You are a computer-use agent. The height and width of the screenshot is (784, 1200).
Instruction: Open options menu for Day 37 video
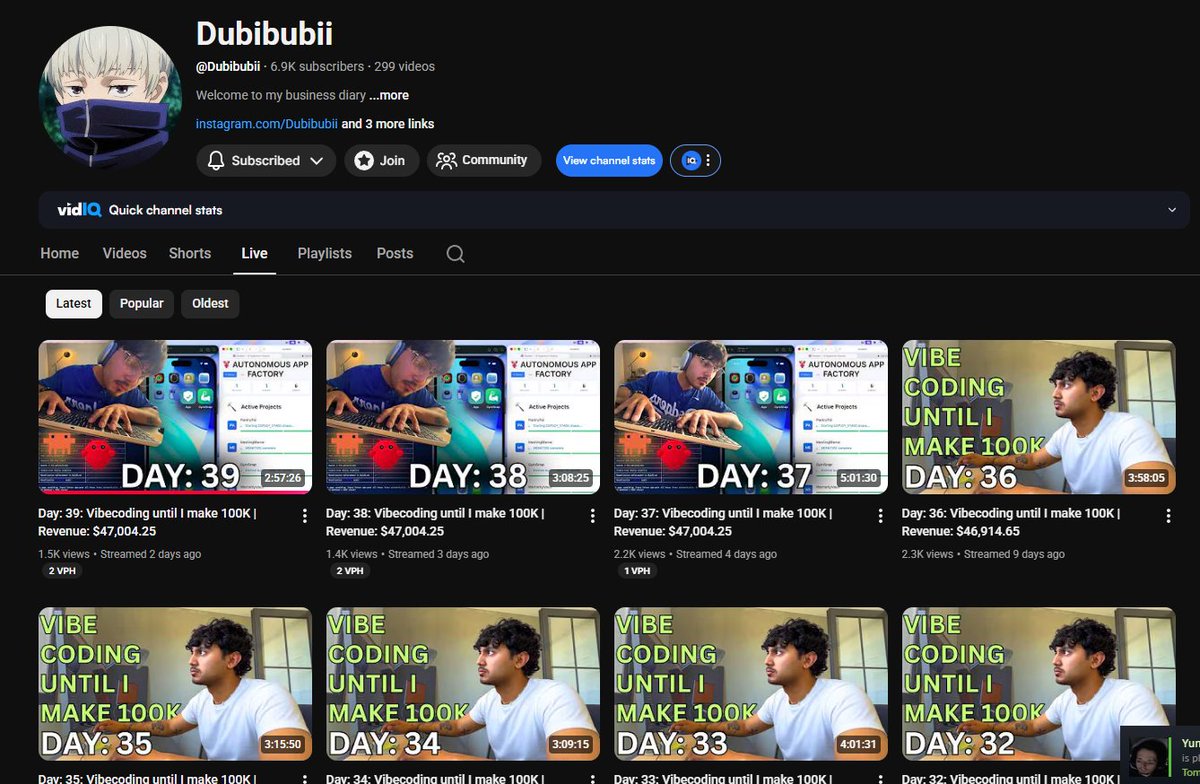(x=881, y=516)
